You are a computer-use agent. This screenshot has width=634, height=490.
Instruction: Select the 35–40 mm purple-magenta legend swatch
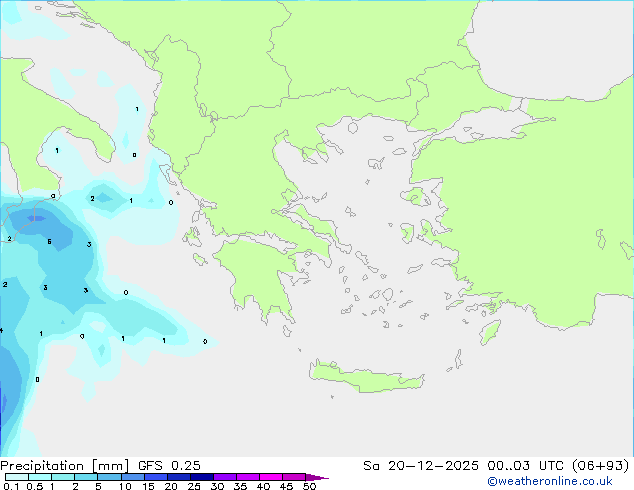tap(248, 477)
